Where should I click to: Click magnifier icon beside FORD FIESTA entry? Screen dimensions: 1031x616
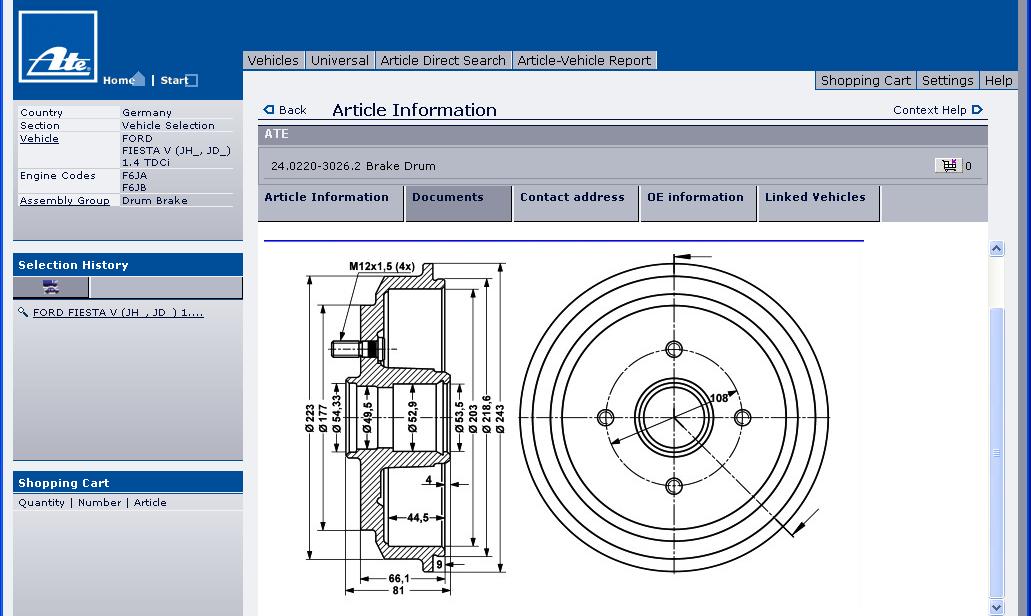[x=24, y=313]
